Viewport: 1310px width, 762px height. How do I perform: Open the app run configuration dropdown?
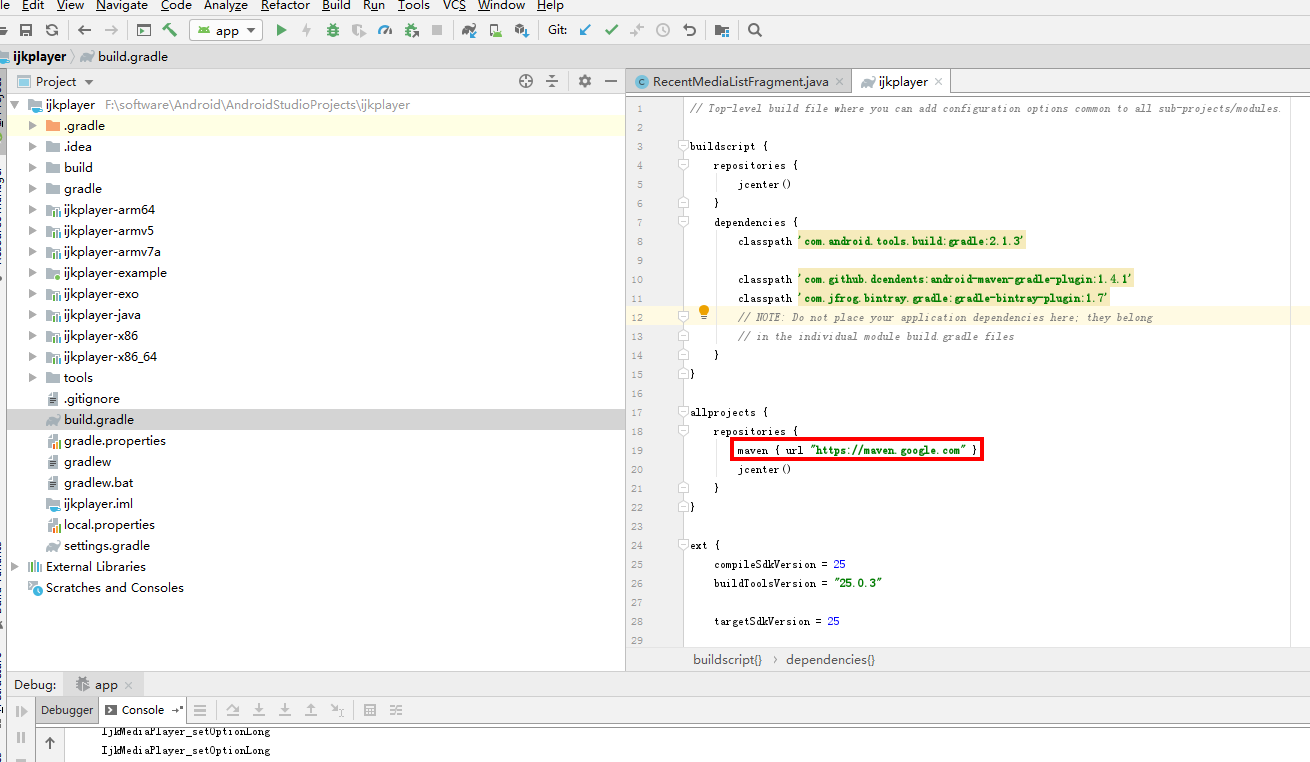(226, 31)
